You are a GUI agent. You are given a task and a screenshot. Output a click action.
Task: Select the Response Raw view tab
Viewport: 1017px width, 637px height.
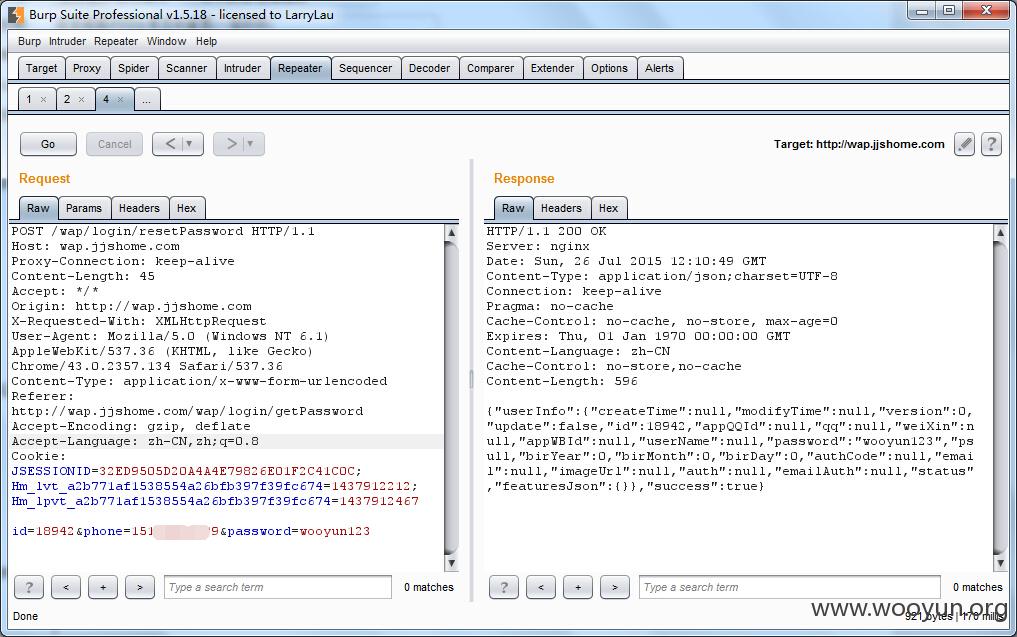[x=513, y=208]
